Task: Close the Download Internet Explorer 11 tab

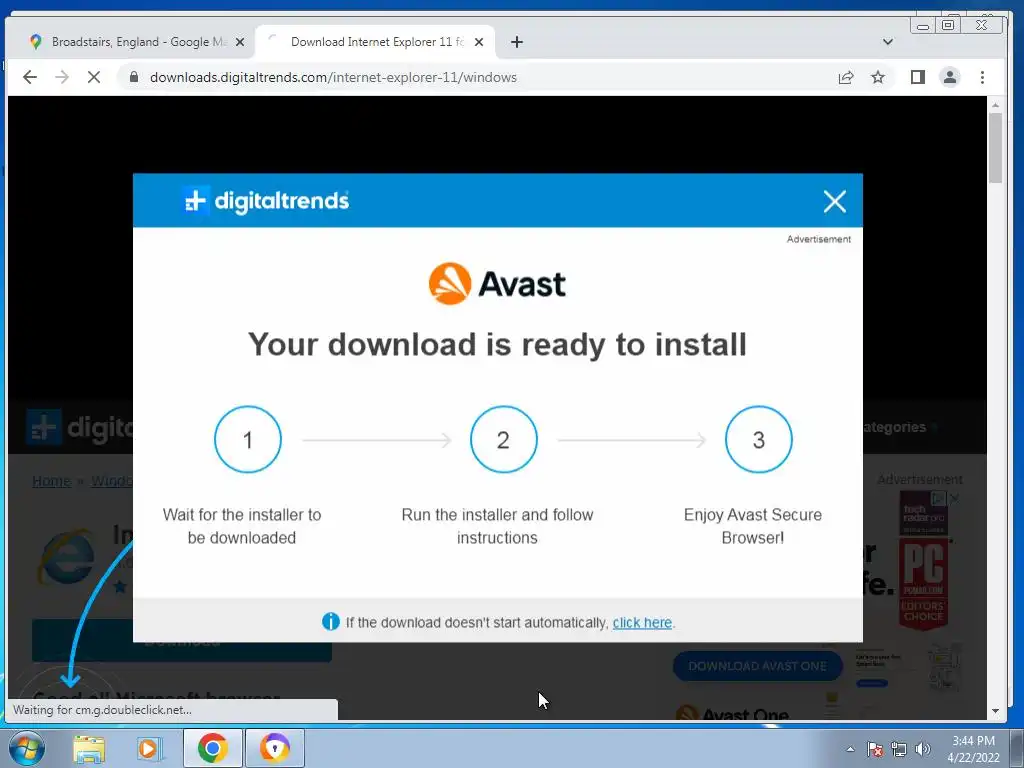Action: [479, 42]
